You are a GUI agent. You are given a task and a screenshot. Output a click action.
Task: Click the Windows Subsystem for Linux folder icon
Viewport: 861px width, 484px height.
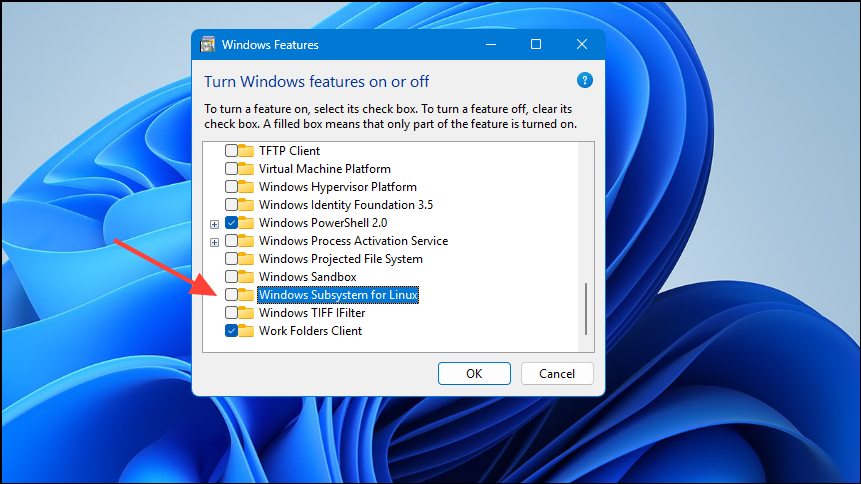[x=246, y=295]
